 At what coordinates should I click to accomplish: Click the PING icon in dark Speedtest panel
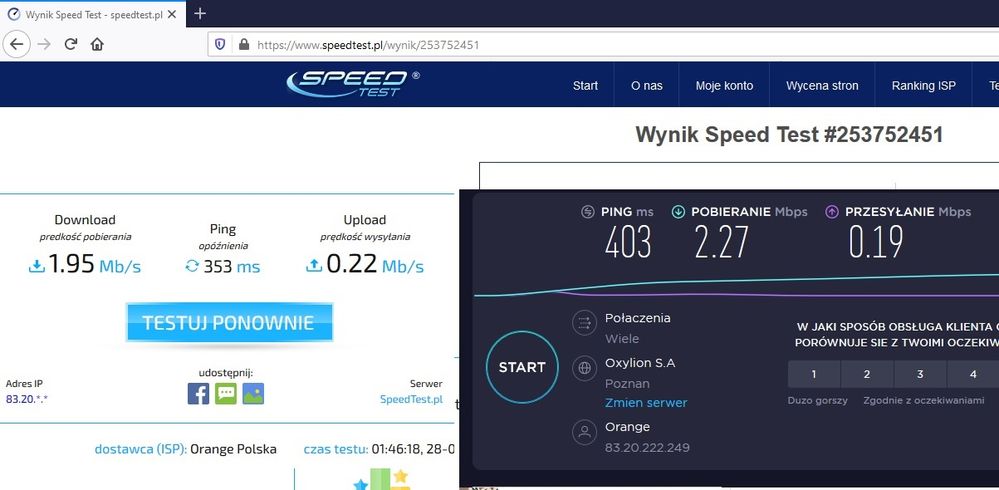(x=587, y=212)
